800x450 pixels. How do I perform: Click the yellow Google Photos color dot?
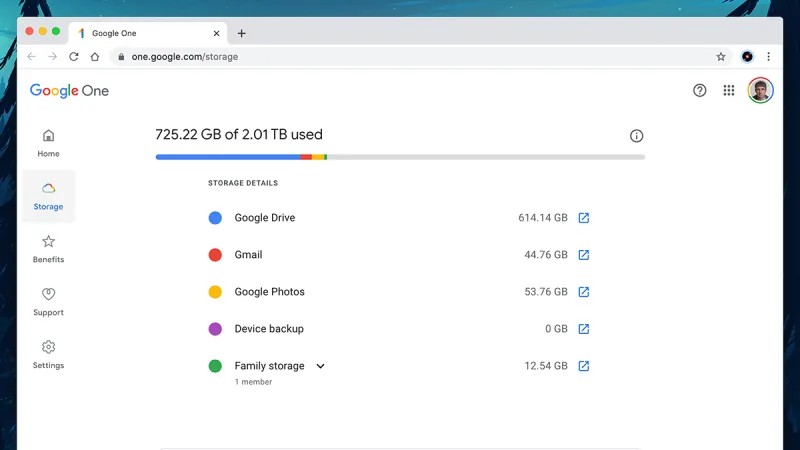[215, 292]
